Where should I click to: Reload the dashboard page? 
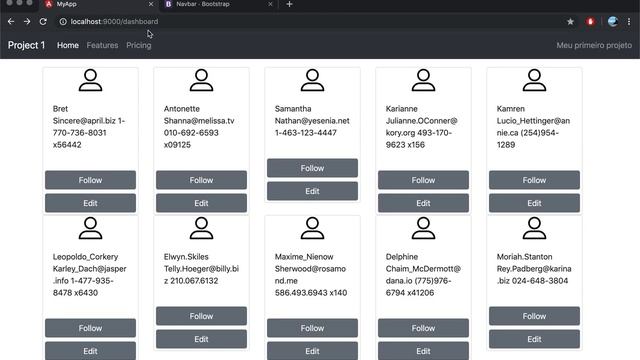[x=43, y=21]
